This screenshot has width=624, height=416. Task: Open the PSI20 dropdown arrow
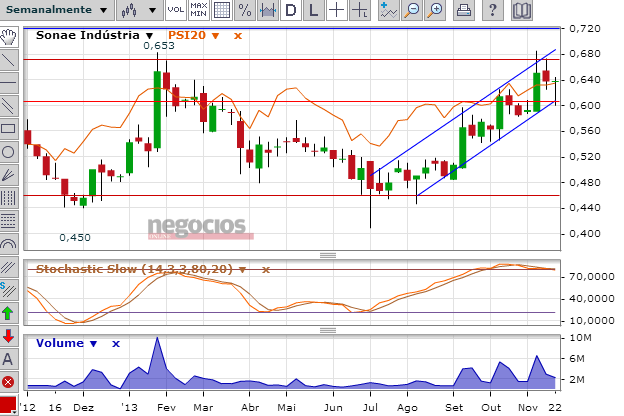point(215,36)
